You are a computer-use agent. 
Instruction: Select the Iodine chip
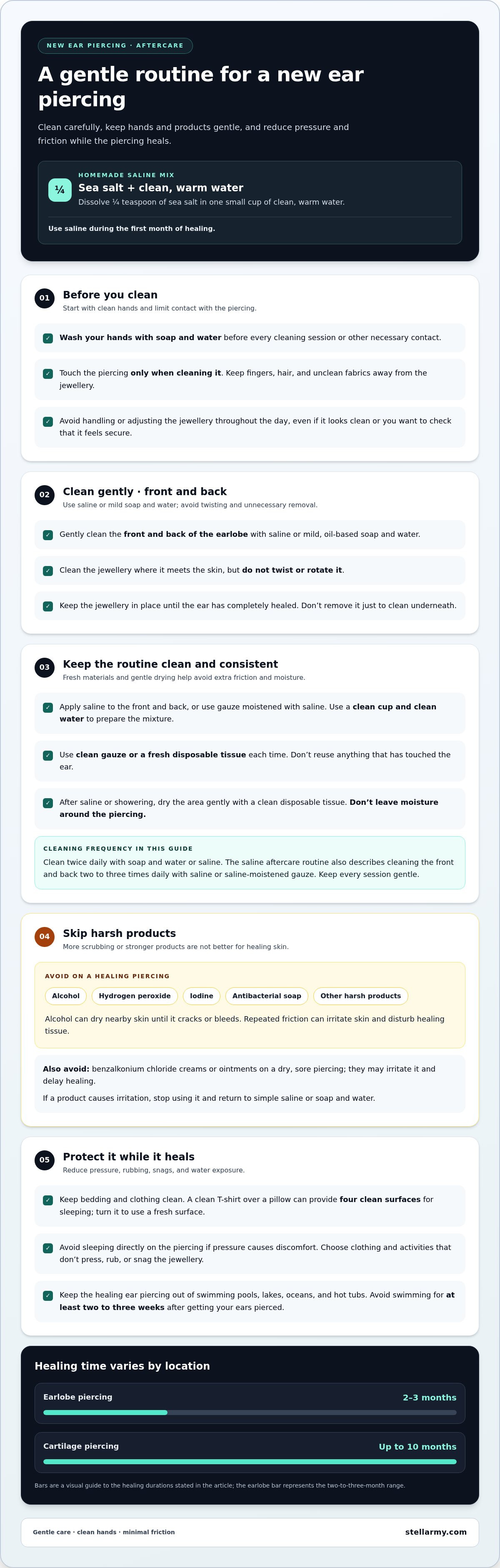click(201, 996)
